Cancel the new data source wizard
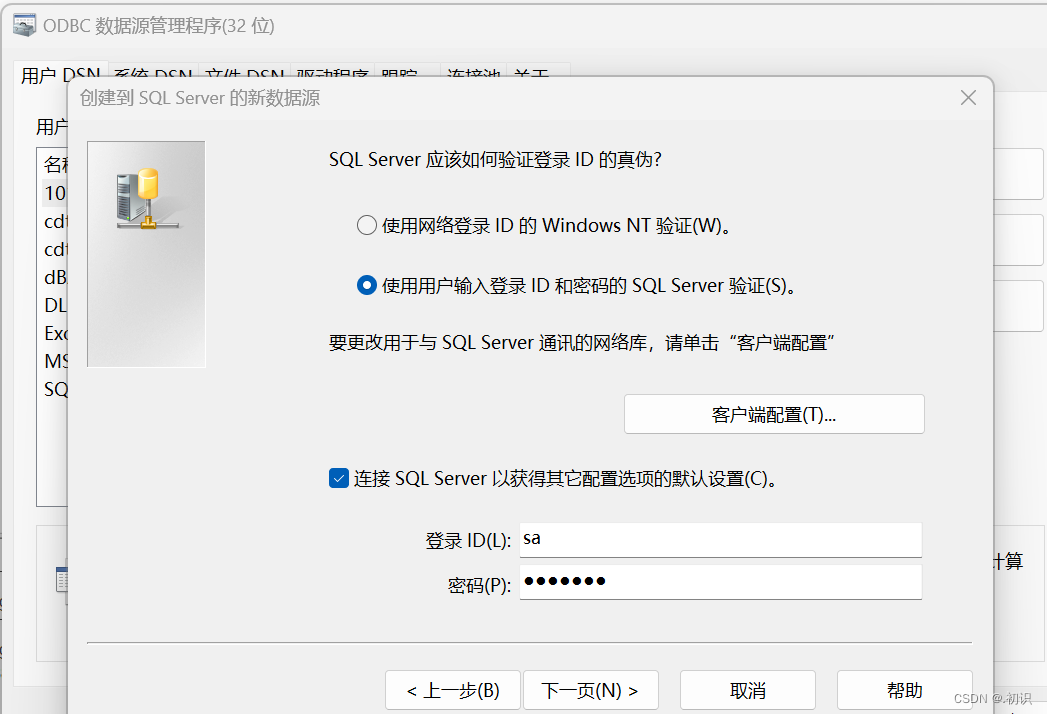The width and height of the screenshot is (1047, 714). click(x=748, y=690)
